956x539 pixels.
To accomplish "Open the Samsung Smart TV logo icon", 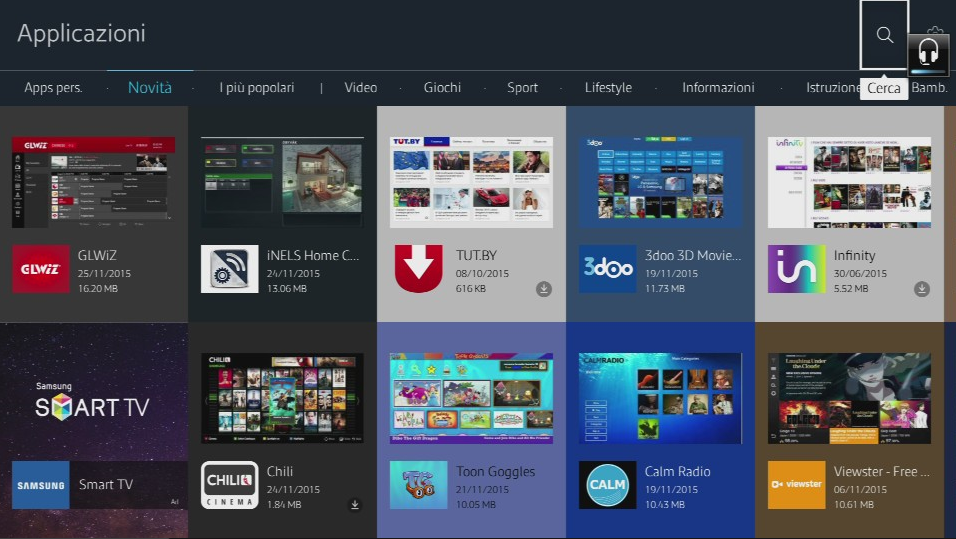I will click(x=41, y=485).
